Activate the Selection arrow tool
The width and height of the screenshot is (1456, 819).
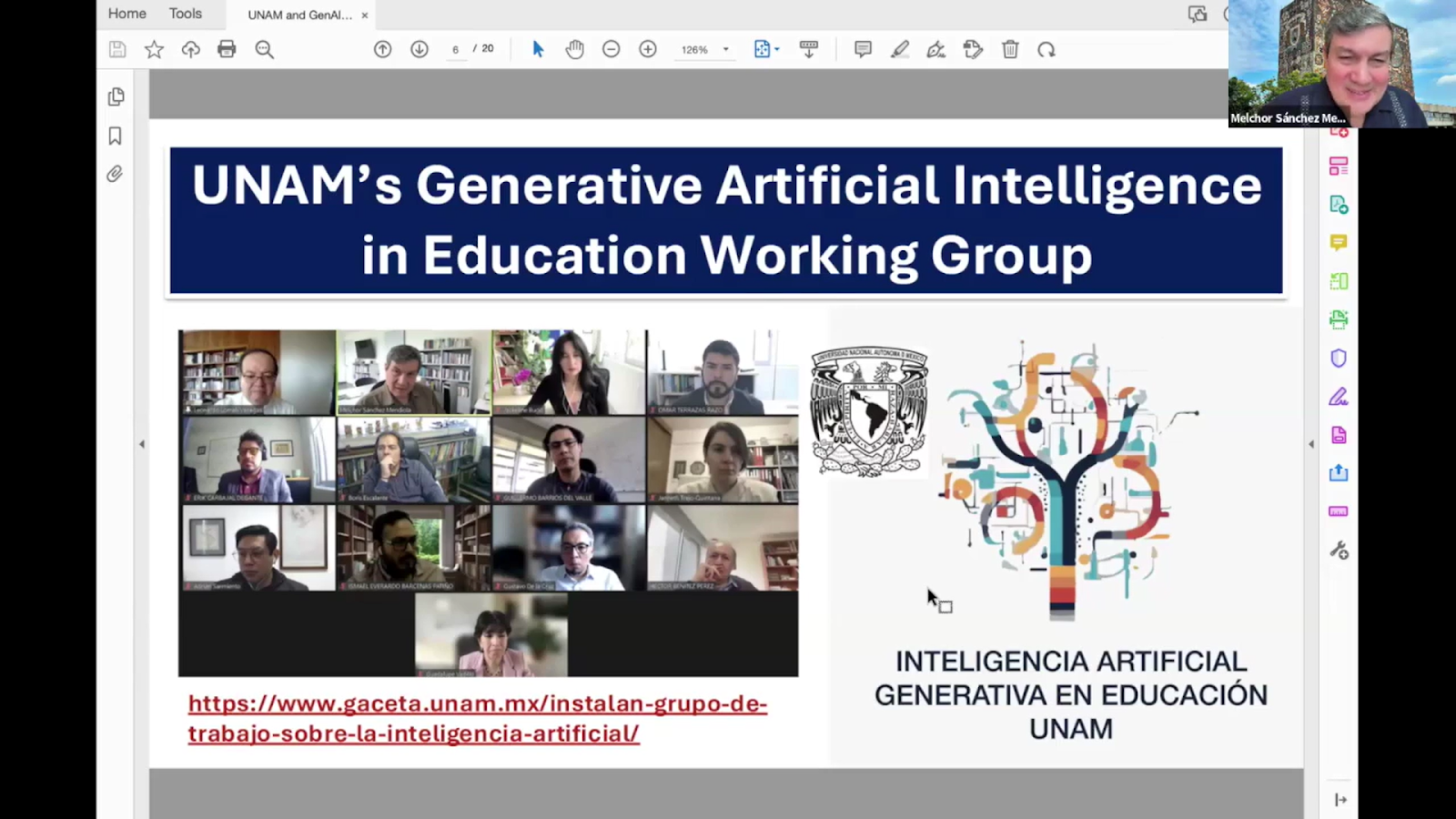538,49
